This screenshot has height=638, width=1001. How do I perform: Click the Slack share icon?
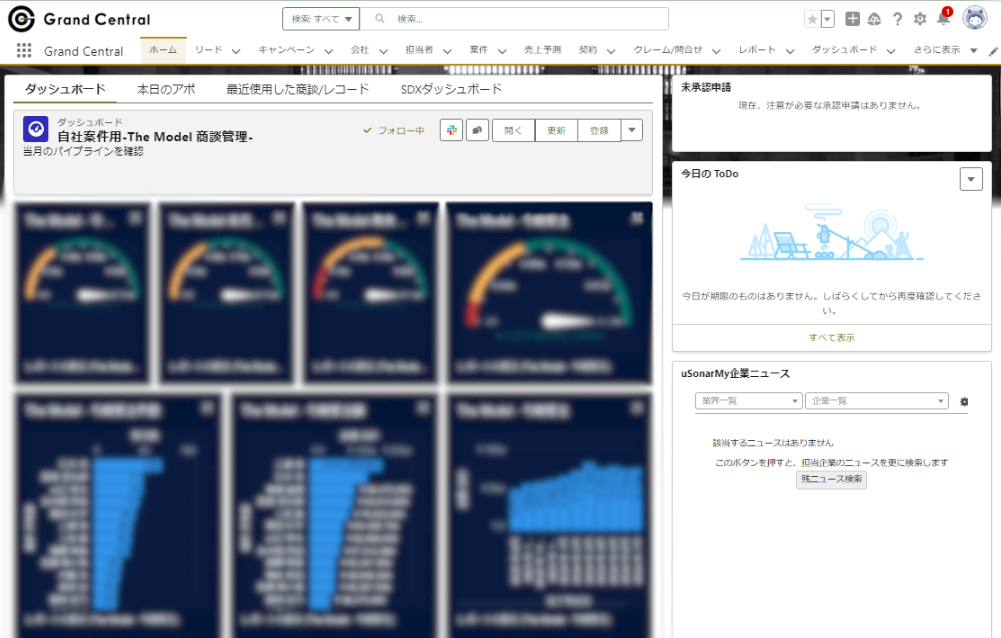point(451,130)
